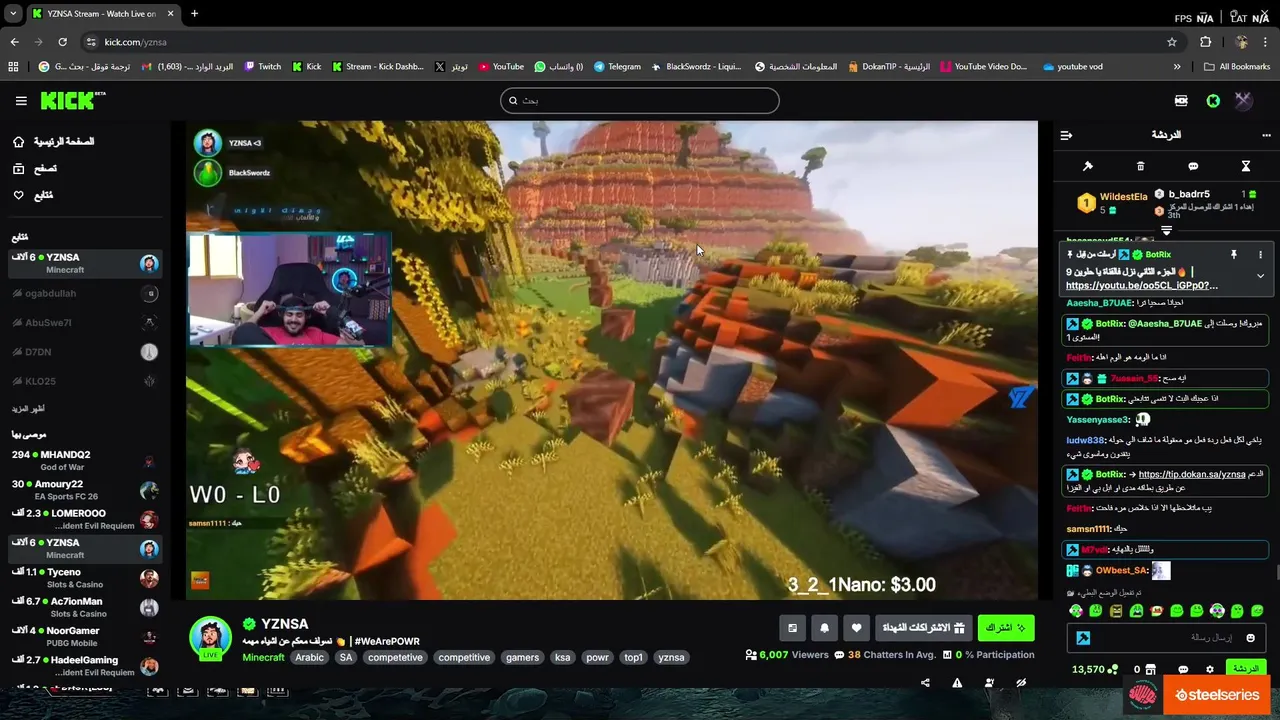Open the channel shop icon showing 0
This screenshot has width=1280, height=720.
(1145, 670)
